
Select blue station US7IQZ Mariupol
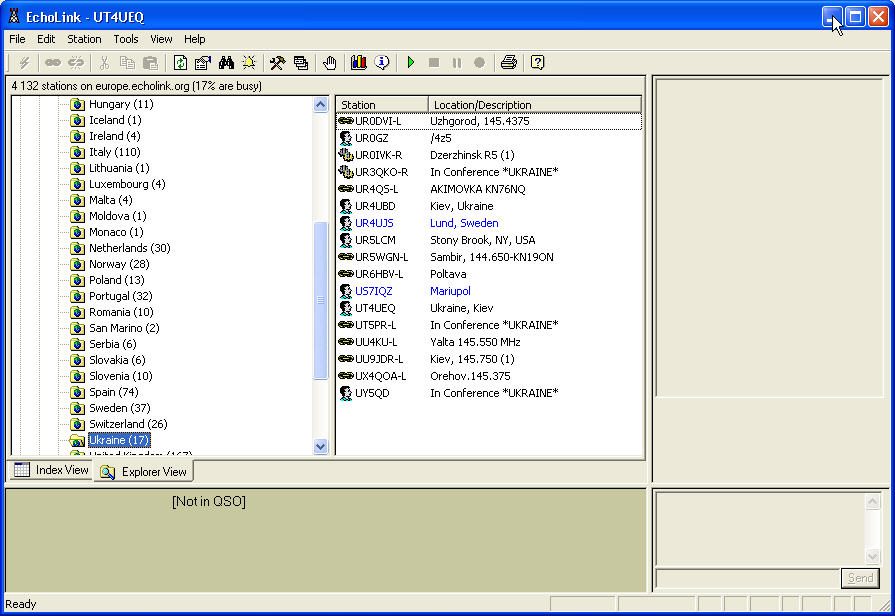point(489,291)
